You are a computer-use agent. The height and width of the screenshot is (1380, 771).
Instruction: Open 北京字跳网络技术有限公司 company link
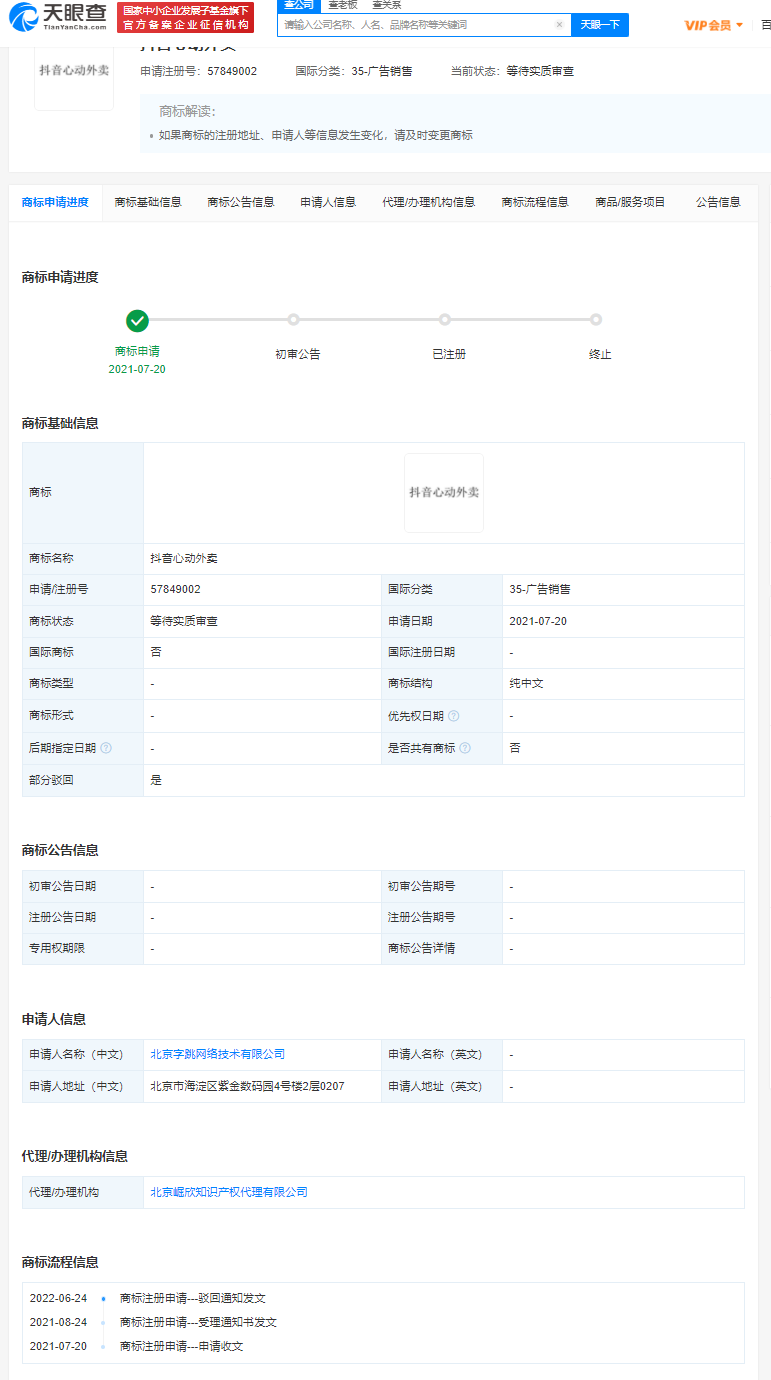coord(218,1054)
